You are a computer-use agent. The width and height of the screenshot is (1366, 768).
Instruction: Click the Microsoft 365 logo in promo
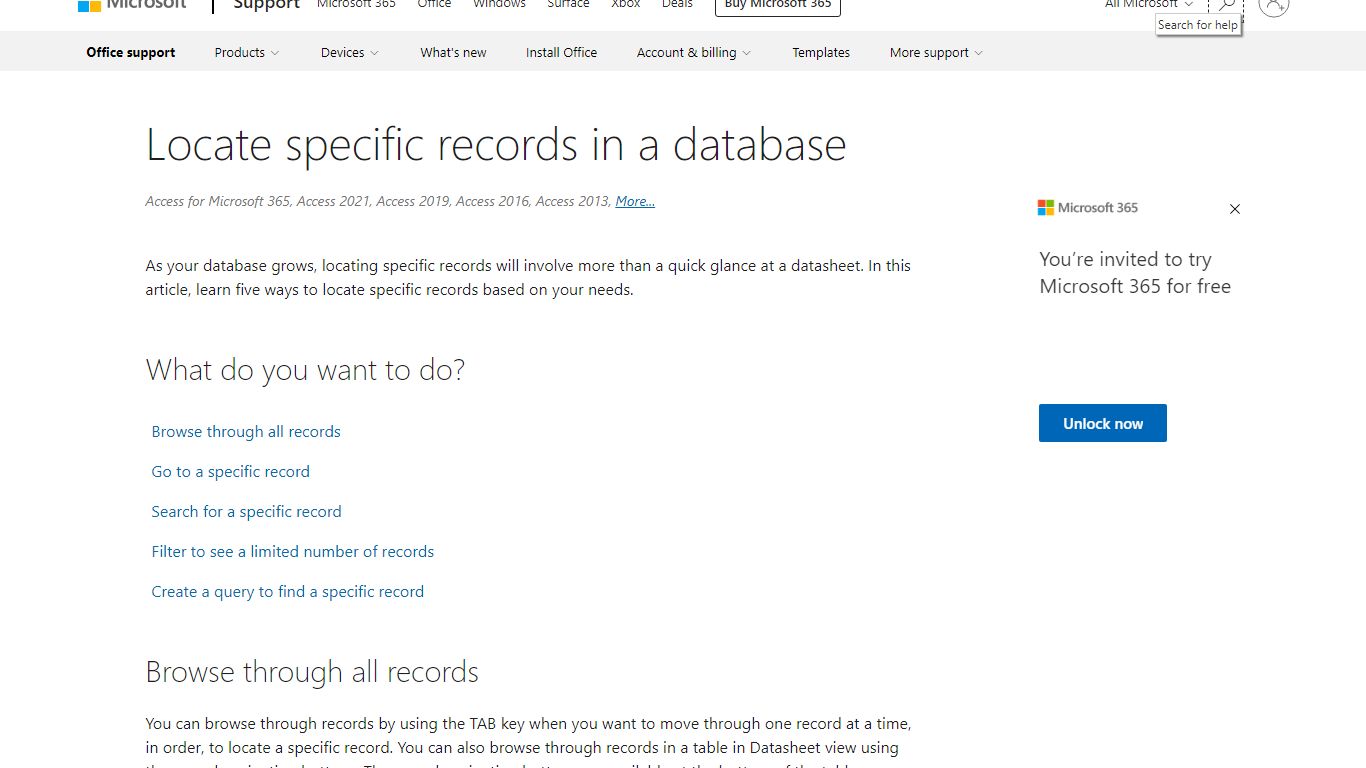[x=1088, y=208]
